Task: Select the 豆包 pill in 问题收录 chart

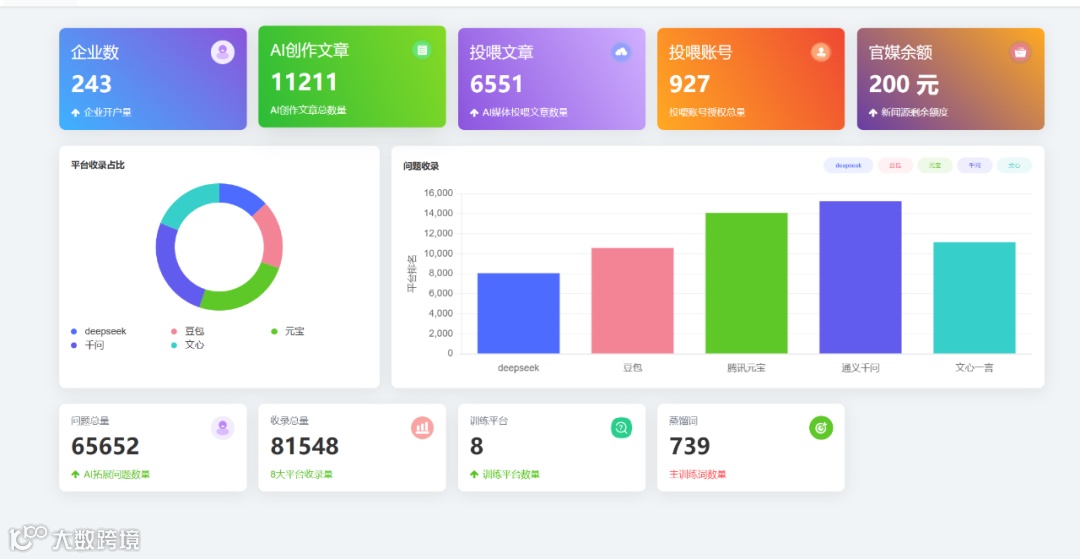Action: point(895,165)
